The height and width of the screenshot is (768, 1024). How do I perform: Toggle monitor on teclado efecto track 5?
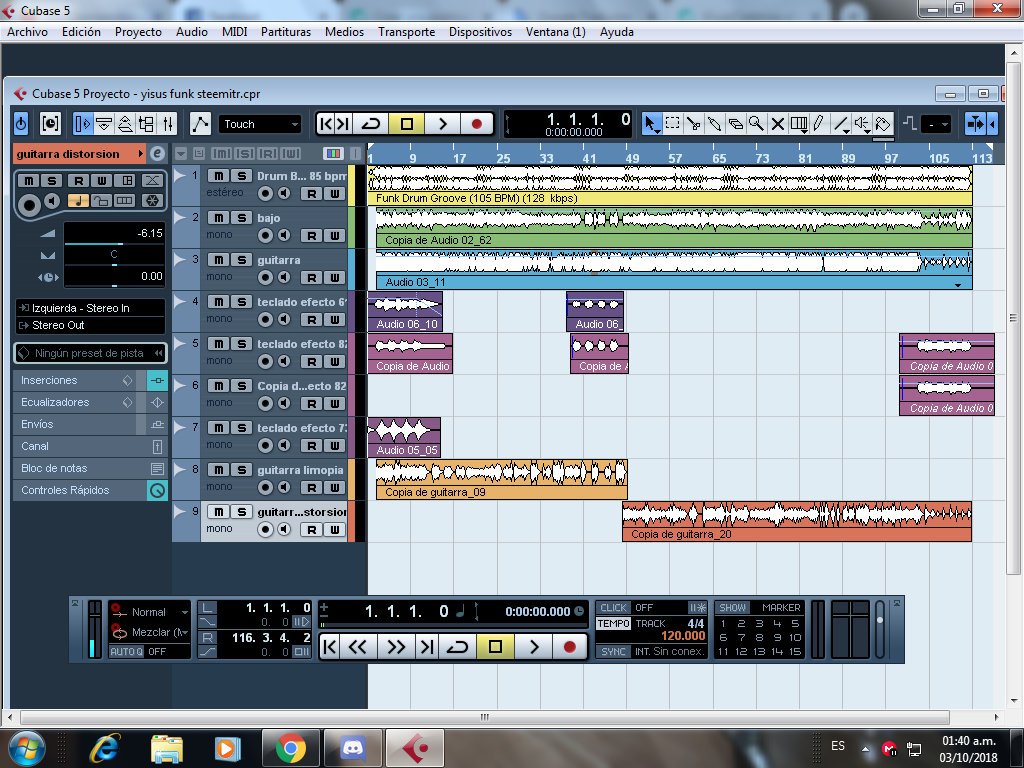click(x=284, y=361)
